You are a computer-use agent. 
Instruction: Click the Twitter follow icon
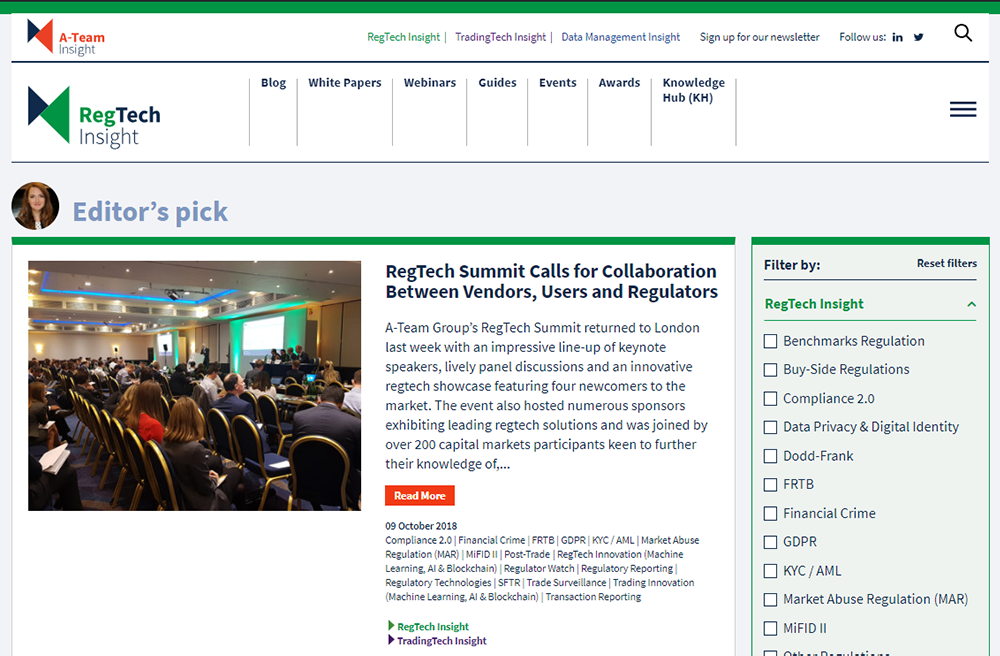click(918, 37)
